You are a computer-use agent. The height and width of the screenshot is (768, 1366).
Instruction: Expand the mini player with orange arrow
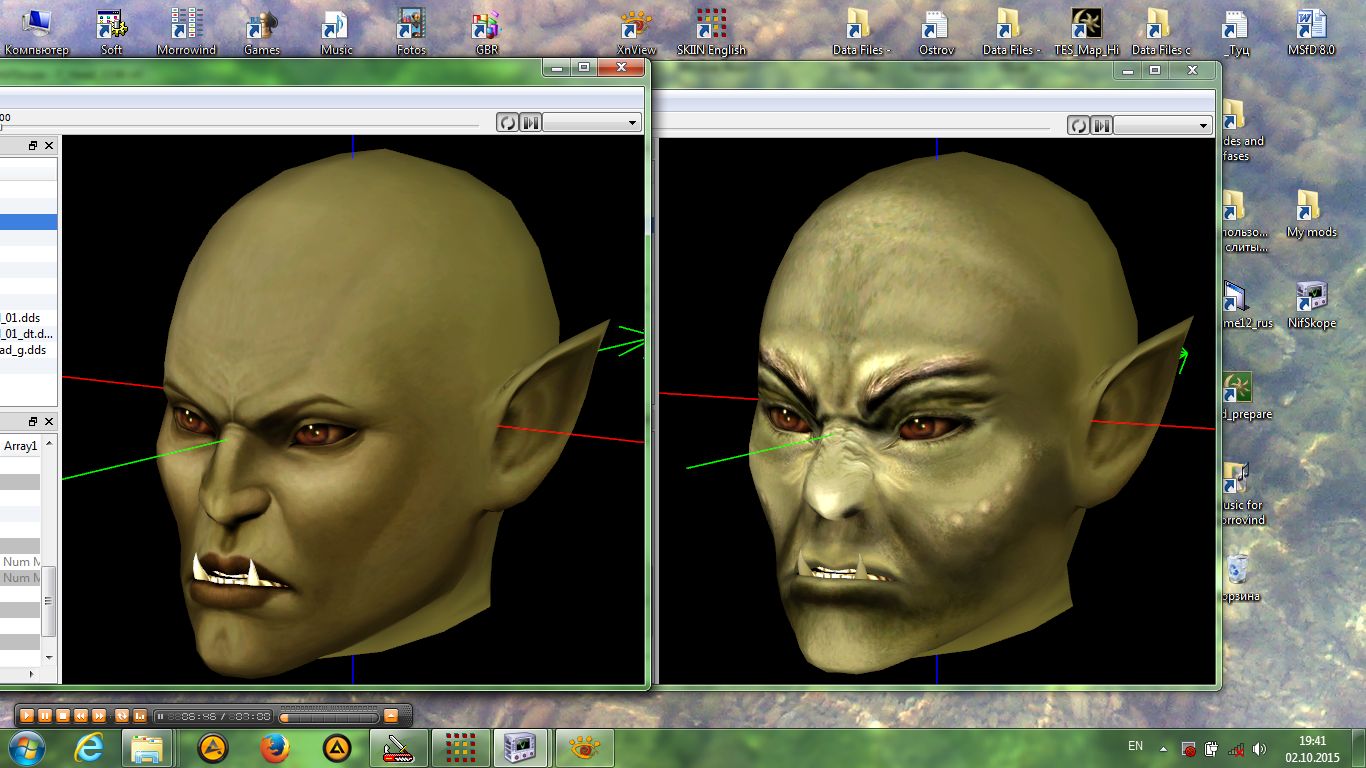pyautogui.click(x=391, y=716)
